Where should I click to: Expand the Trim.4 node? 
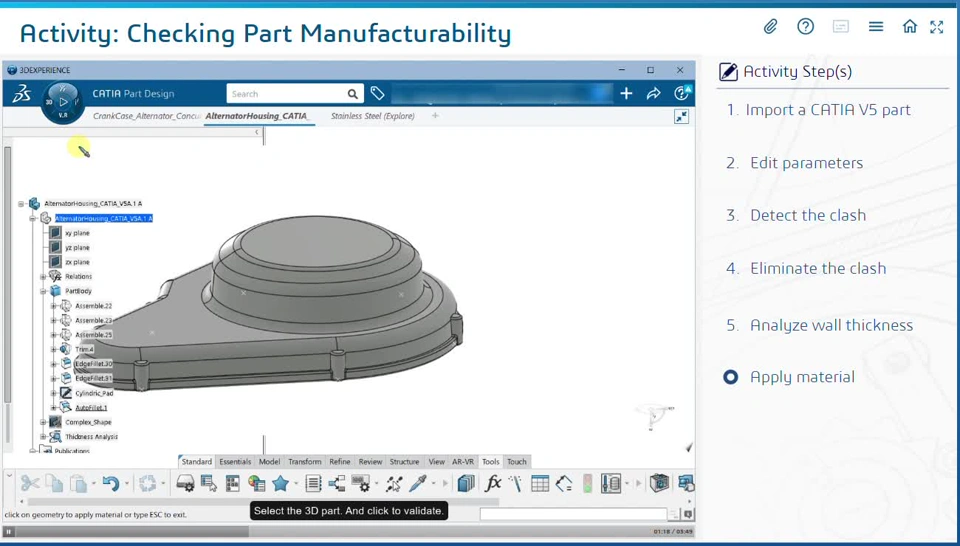click(x=53, y=350)
